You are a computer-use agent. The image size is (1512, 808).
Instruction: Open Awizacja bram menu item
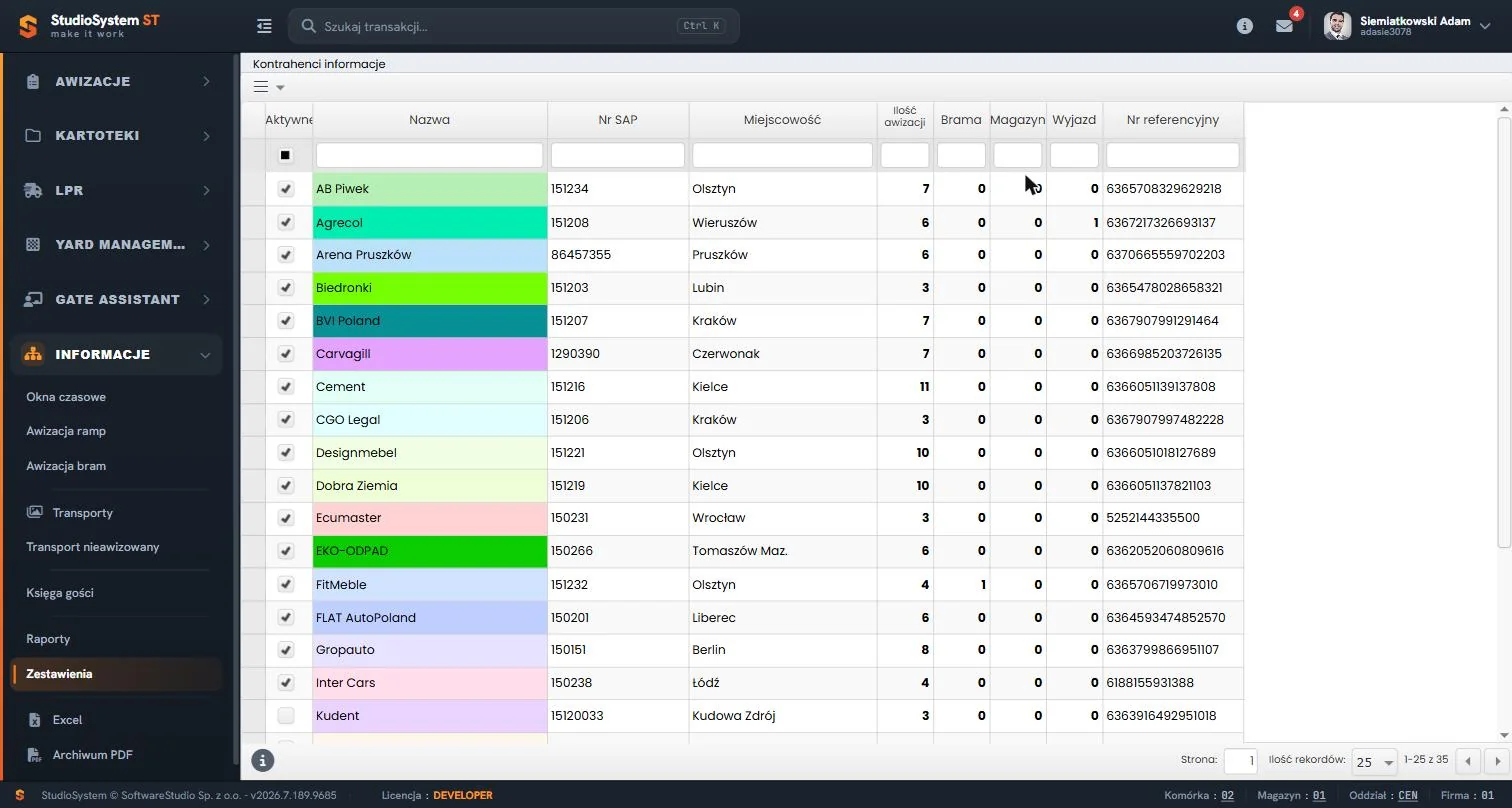pos(66,466)
